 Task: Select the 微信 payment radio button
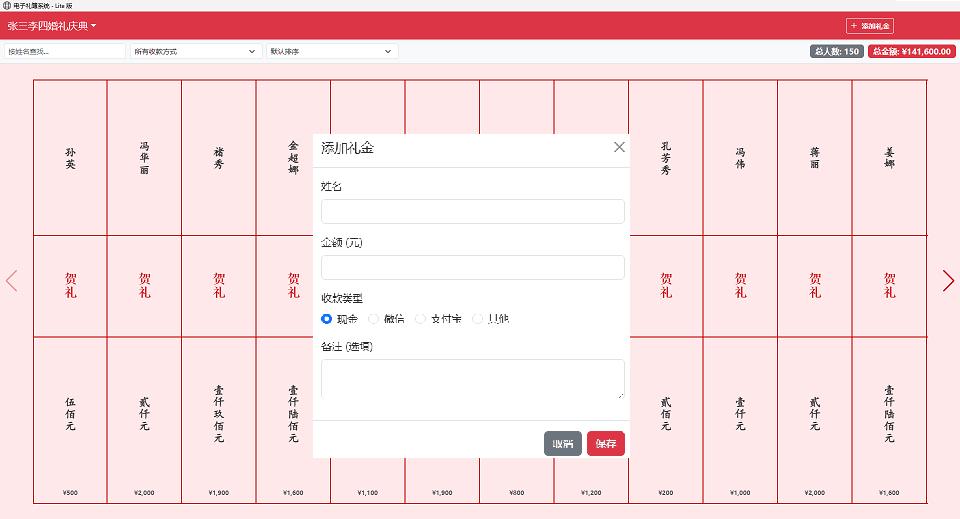pyautogui.click(x=374, y=319)
